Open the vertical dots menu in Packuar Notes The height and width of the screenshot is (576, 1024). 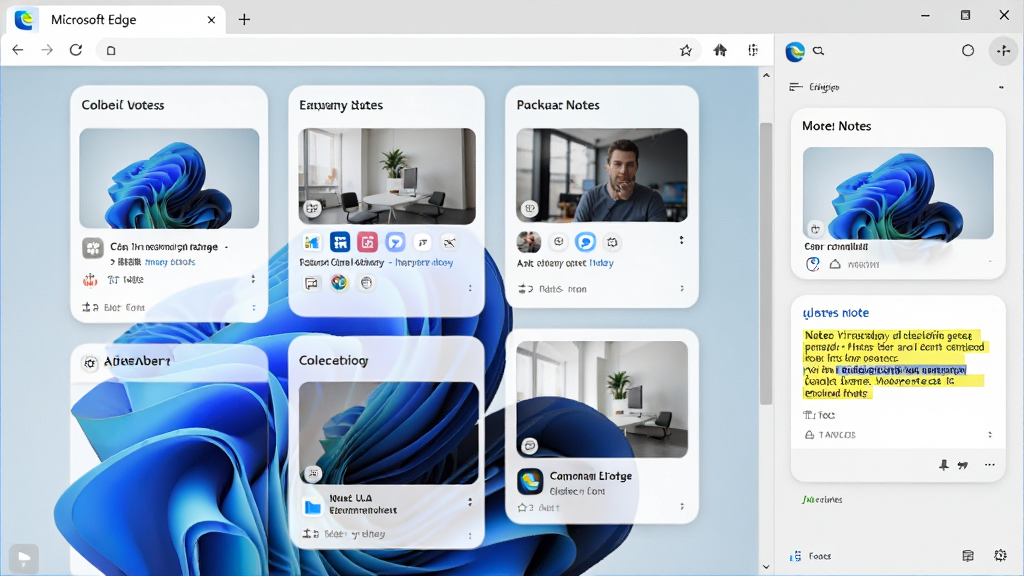tap(681, 240)
